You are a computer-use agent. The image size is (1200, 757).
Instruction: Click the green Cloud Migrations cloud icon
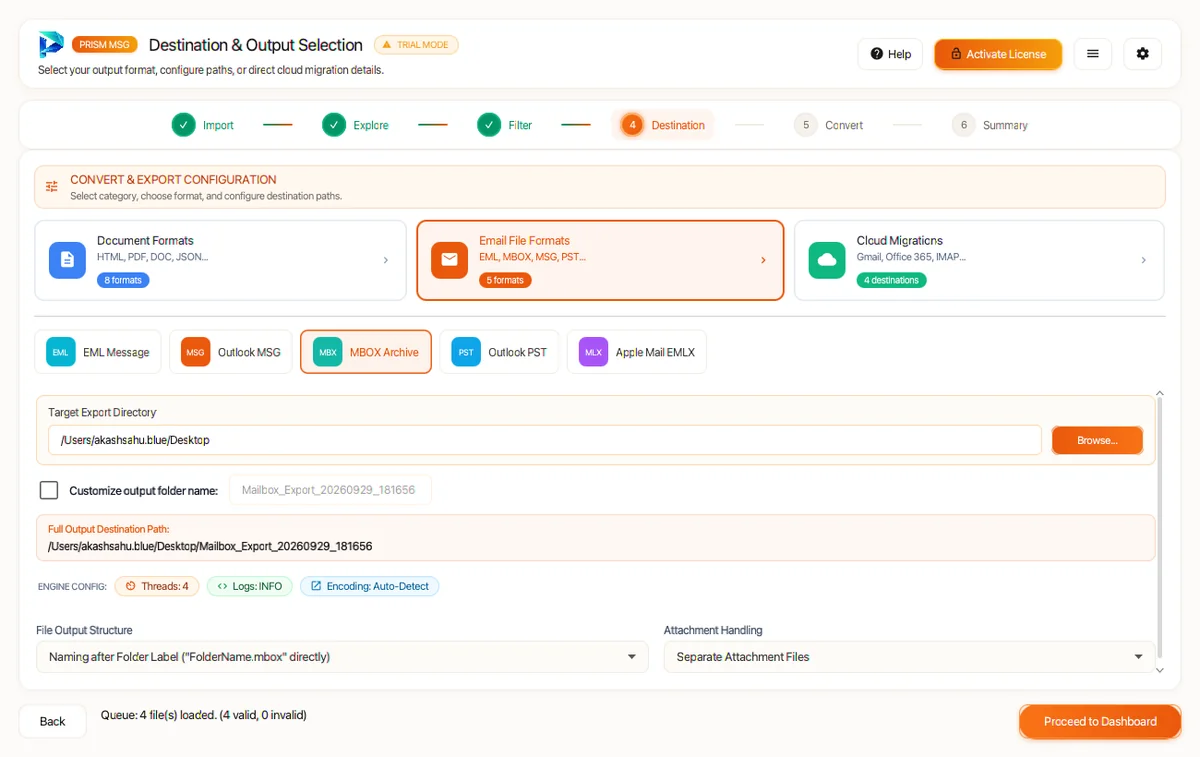tap(827, 260)
